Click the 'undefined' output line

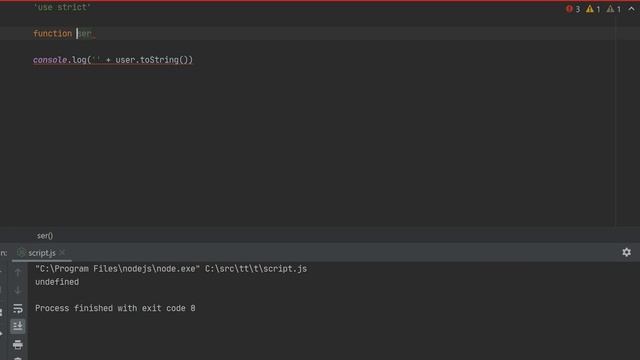(57, 282)
